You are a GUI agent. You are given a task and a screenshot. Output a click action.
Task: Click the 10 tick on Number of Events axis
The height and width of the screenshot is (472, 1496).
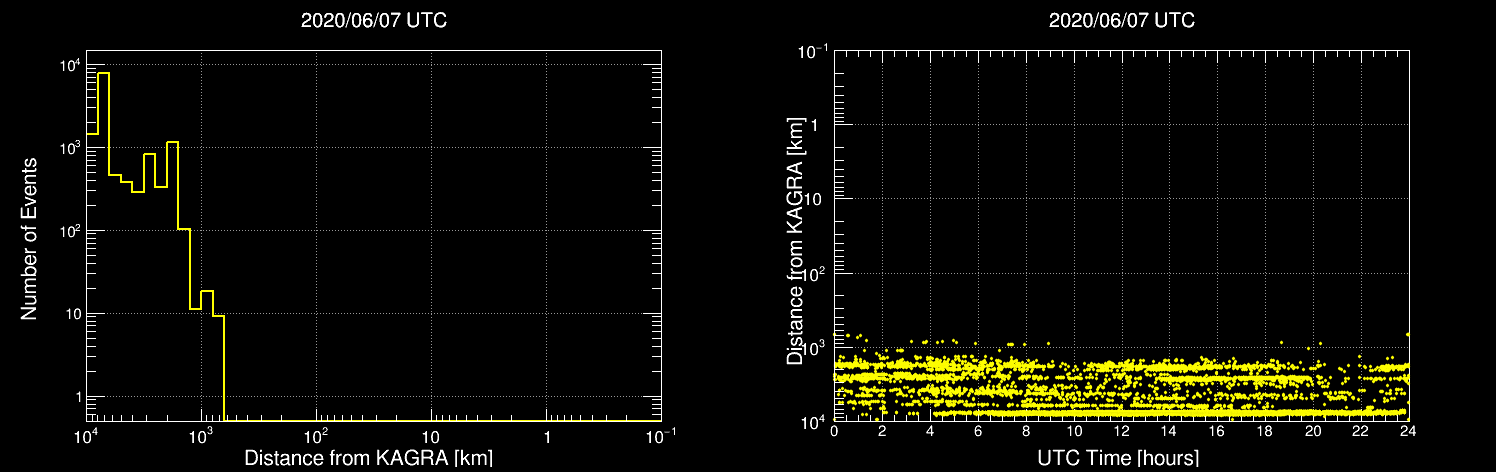72,315
